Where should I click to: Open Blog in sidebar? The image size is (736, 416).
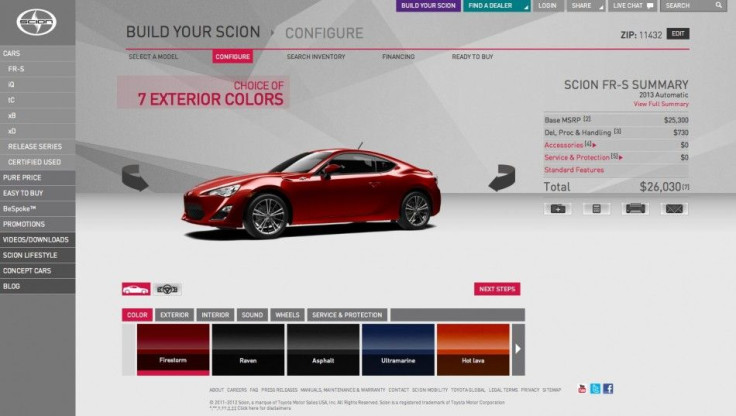(38, 286)
